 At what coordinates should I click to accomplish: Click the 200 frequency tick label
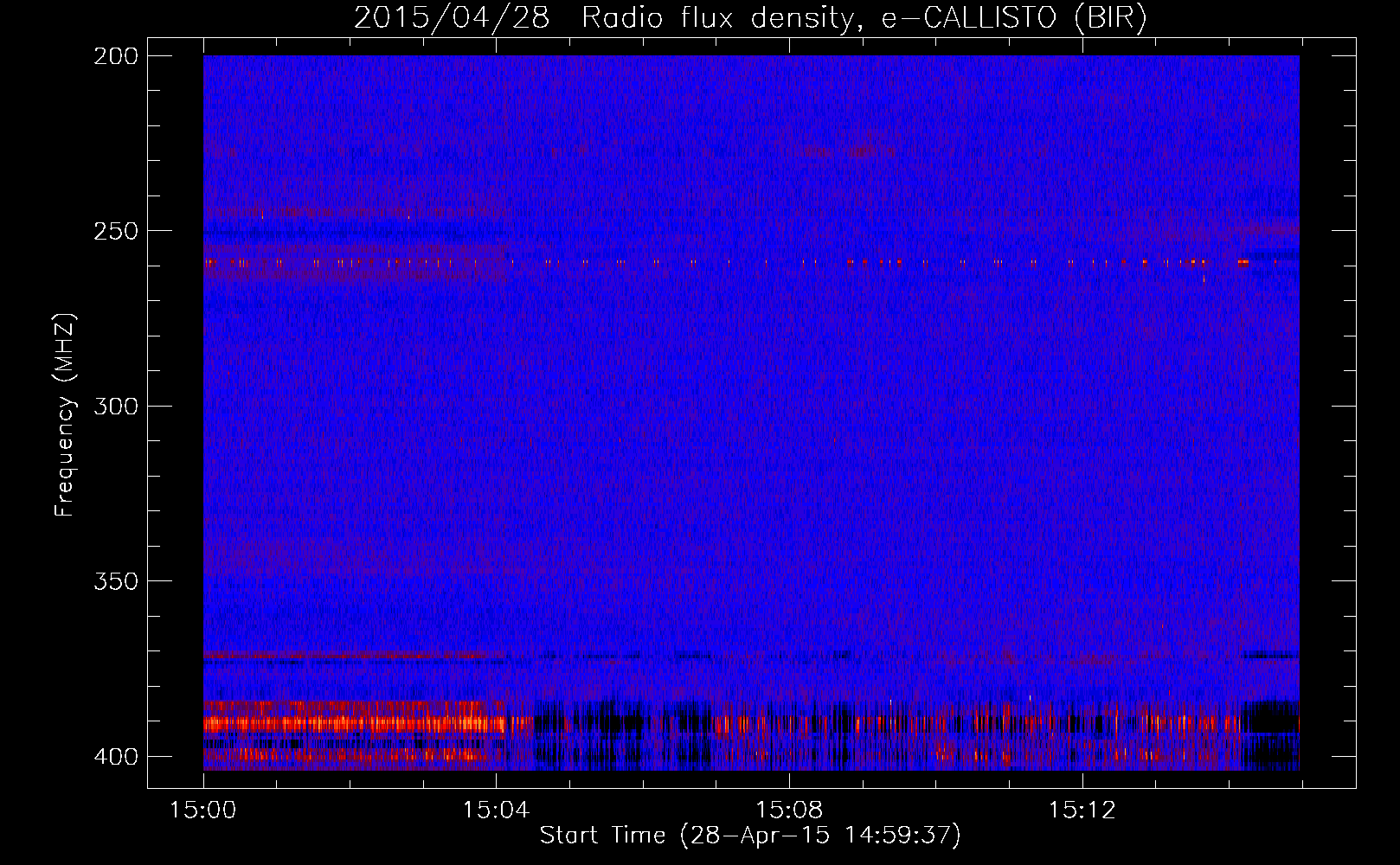click(x=116, y=55)
